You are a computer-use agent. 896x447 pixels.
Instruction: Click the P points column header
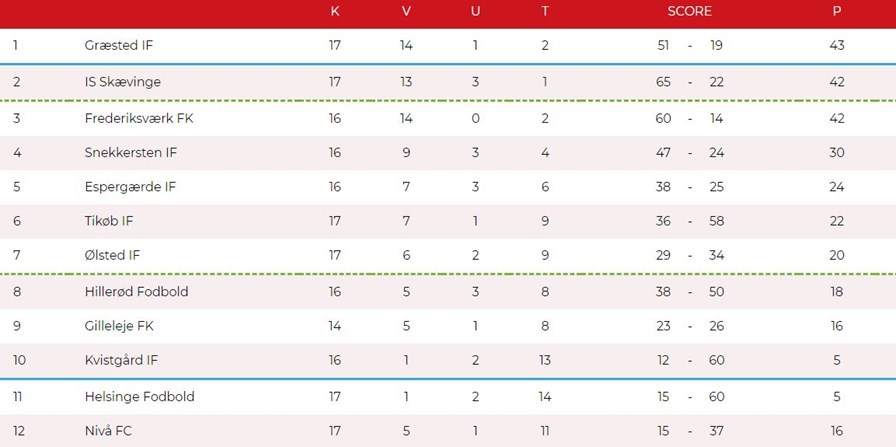[836, 12]
